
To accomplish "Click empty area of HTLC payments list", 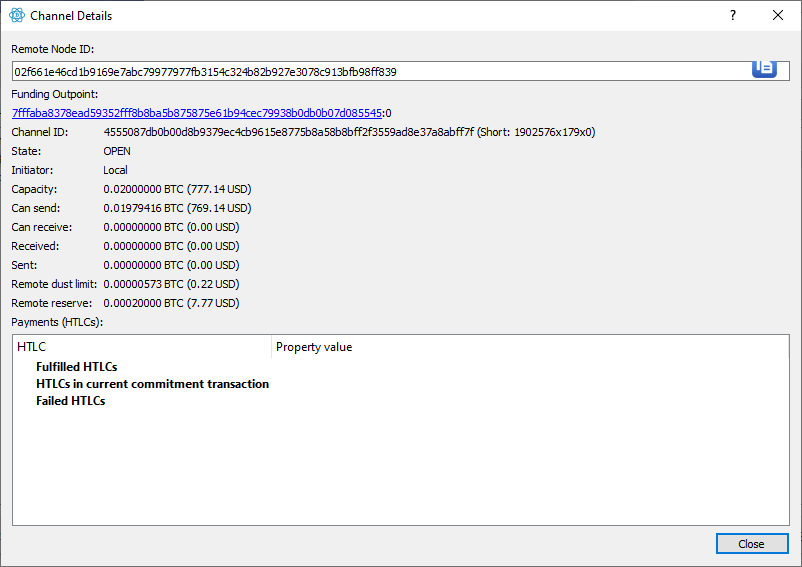I will [x=400, y=465].
